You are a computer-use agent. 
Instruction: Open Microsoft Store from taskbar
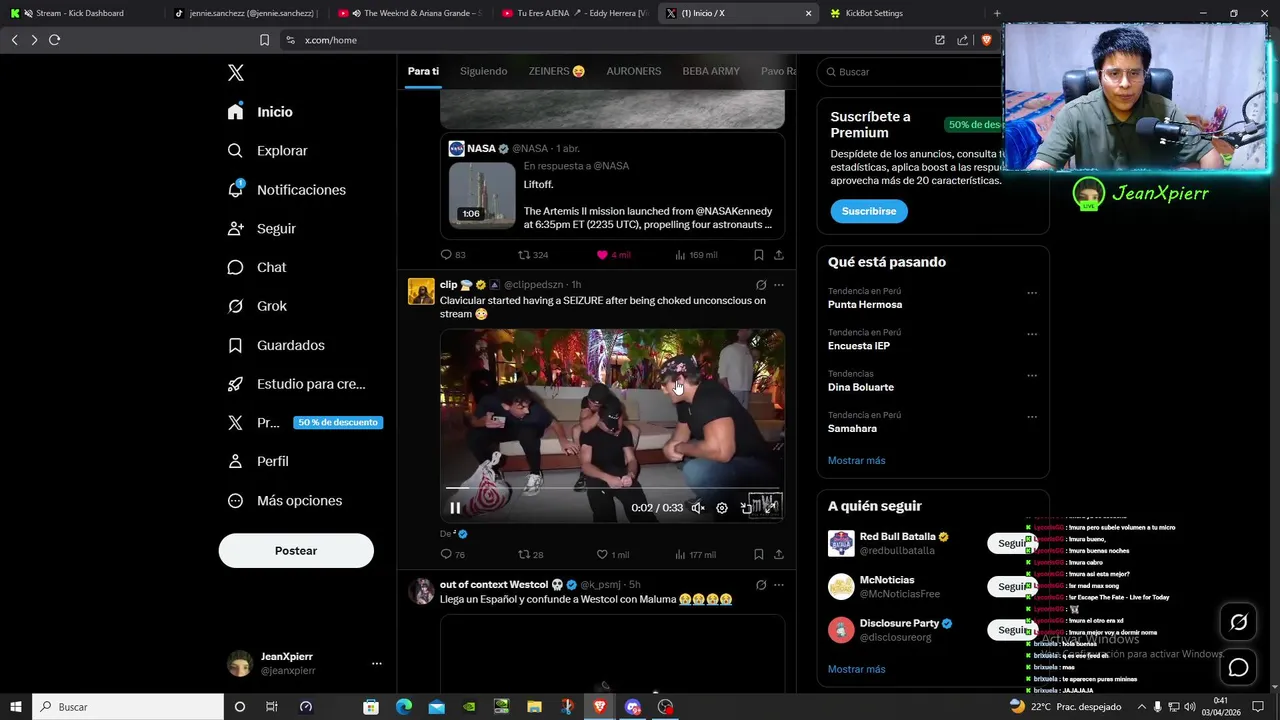point(371,707)
